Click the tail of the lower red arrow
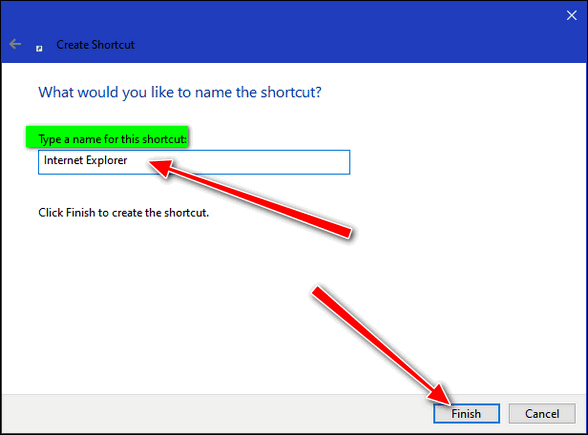The image size is (588, 435). tap(318, 292)
